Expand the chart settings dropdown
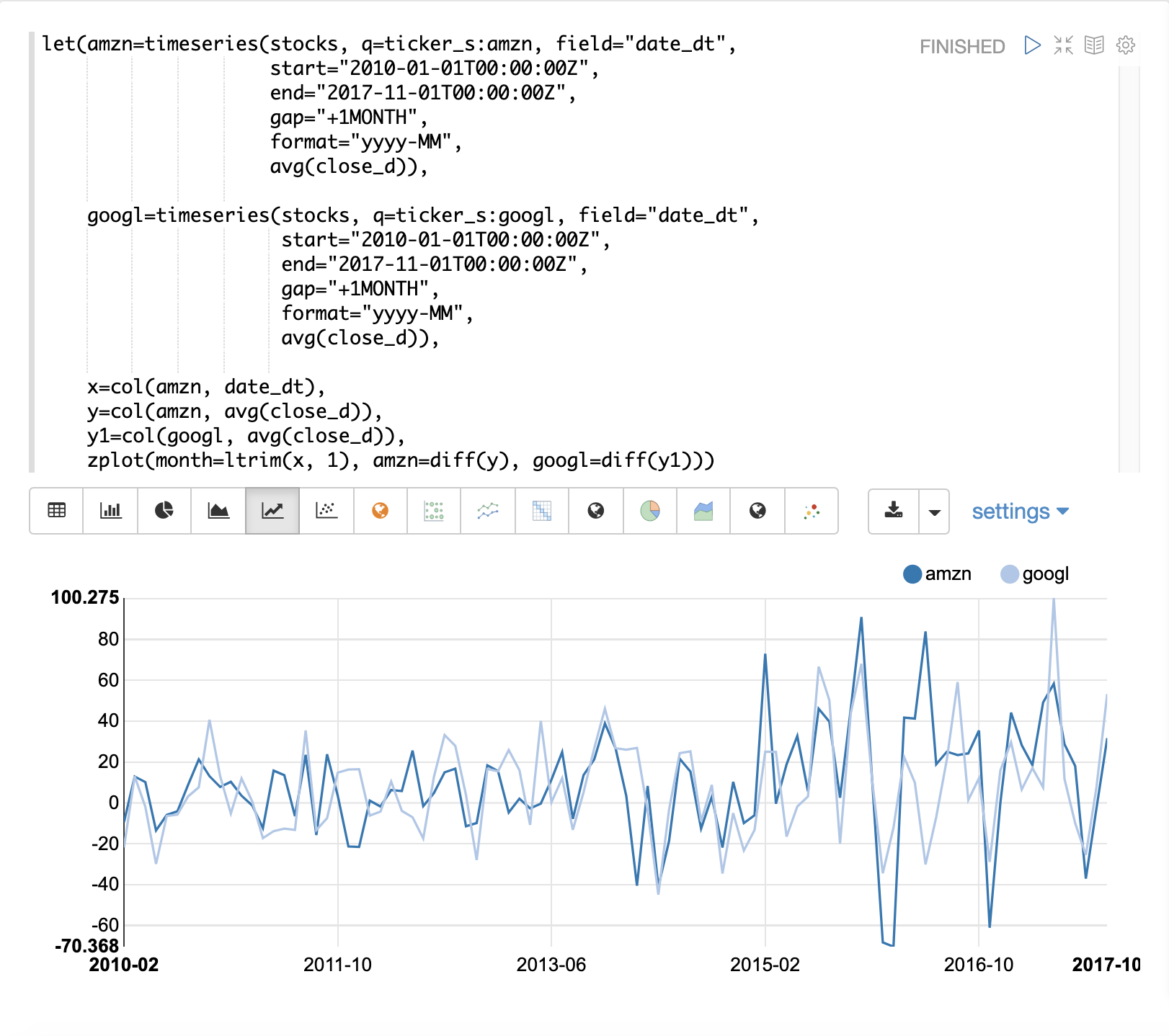The height and width of the screenshot is (1036, 1169). 1020,512
